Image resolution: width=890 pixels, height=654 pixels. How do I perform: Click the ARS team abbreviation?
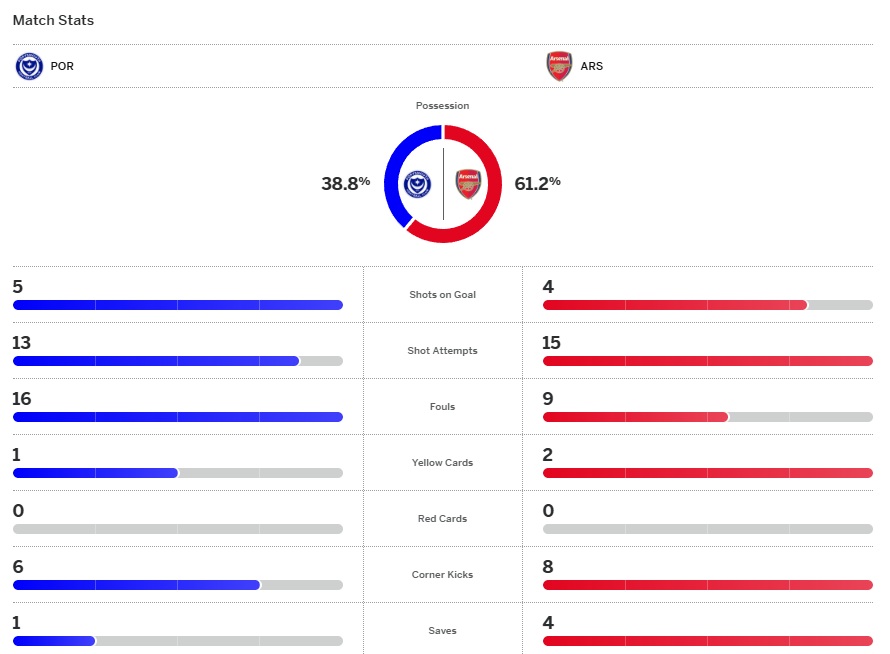tap(592, 67)
